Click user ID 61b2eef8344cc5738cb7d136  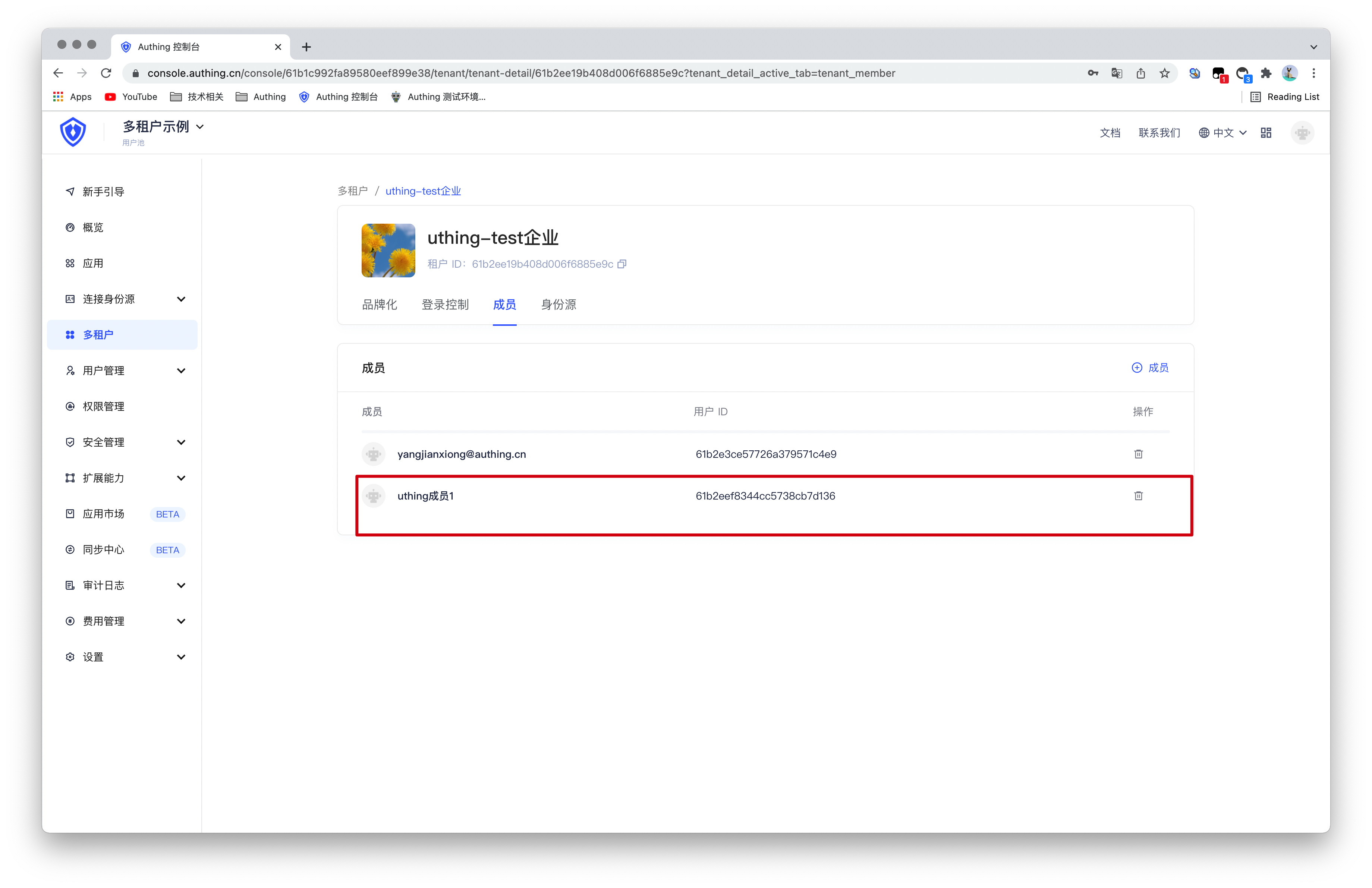click(x=765, y=495)
